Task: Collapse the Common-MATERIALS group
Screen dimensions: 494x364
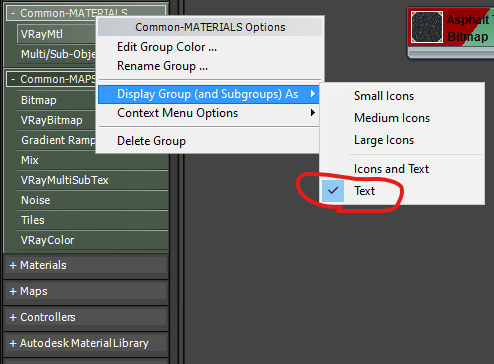Action: tap(13, 13)
